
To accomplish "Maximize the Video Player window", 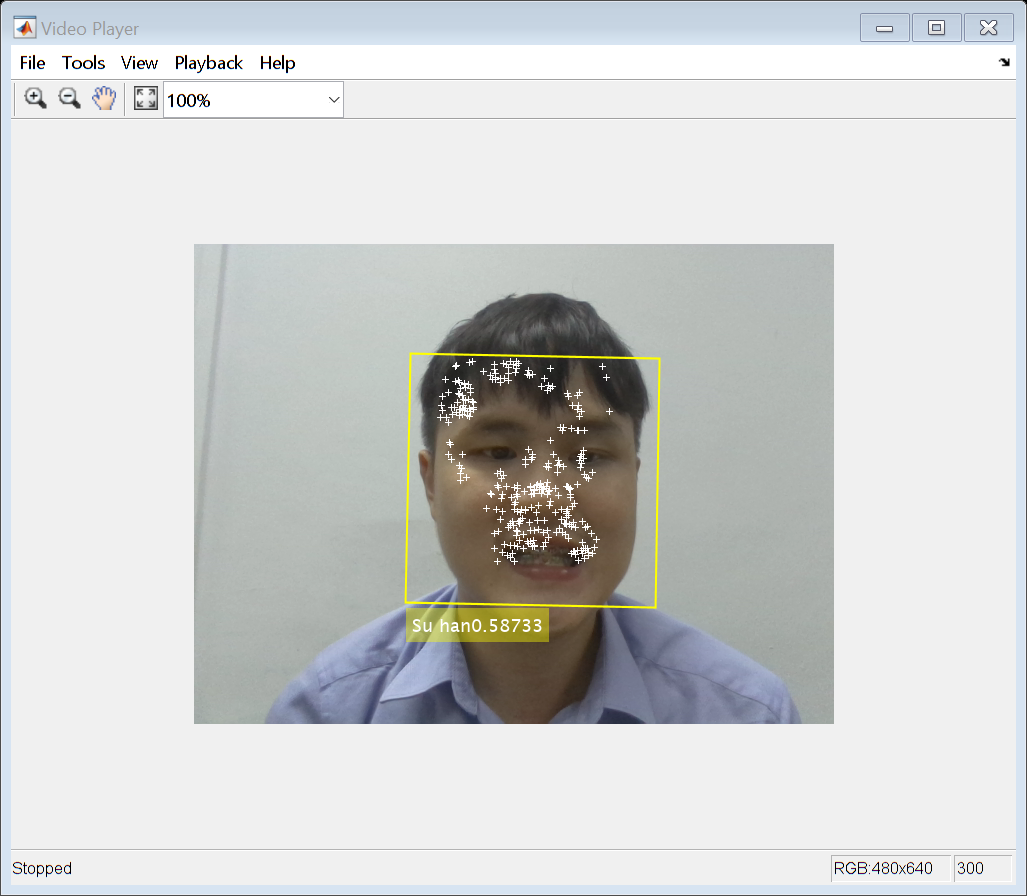I will (x=936, y=28).
